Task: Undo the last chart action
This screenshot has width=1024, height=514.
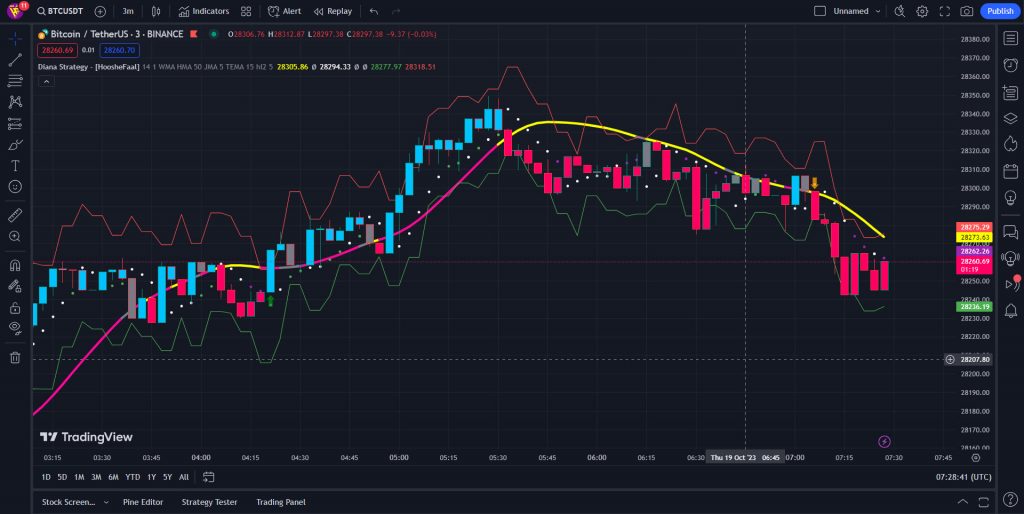Action: tap(374, 11)
